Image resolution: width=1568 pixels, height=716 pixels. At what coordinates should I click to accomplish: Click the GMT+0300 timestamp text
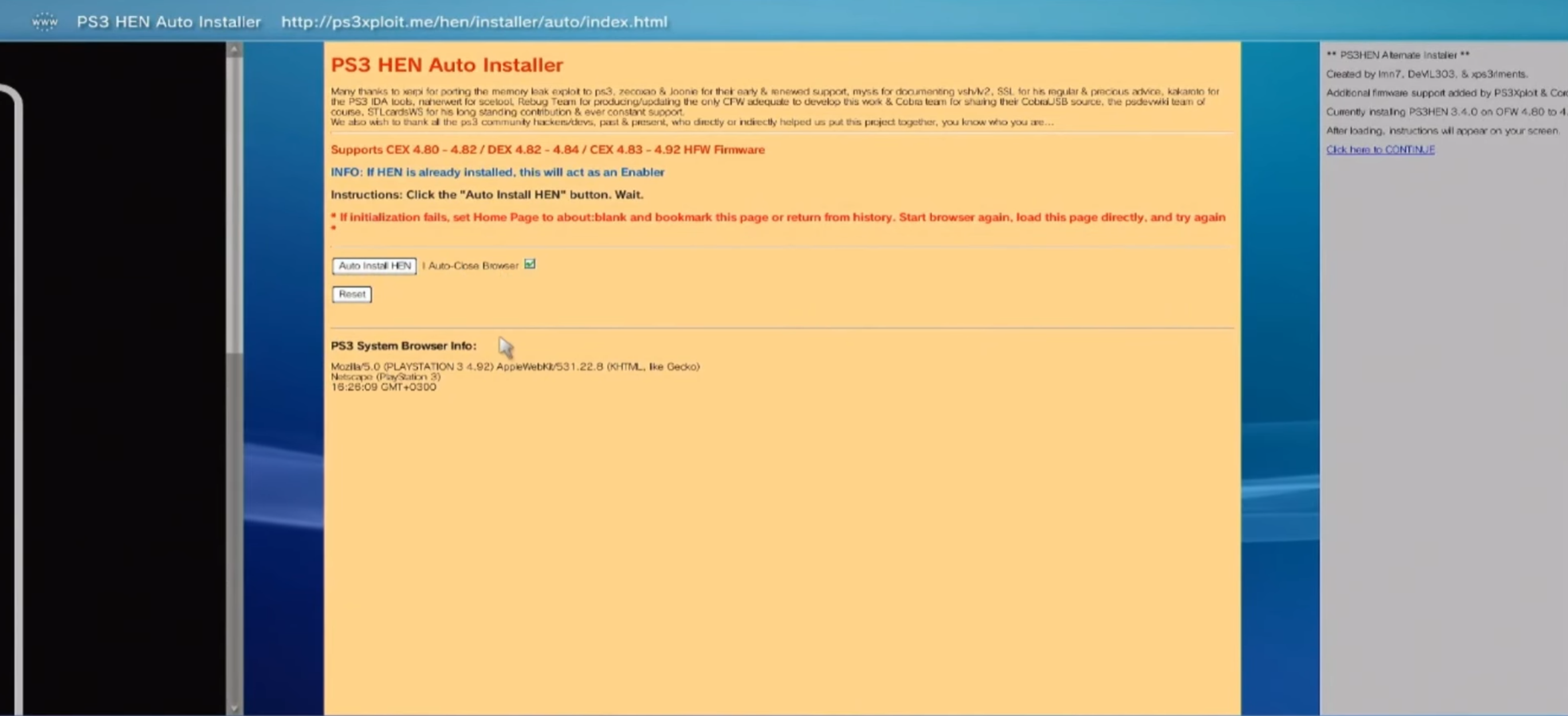tap(383, 387)
